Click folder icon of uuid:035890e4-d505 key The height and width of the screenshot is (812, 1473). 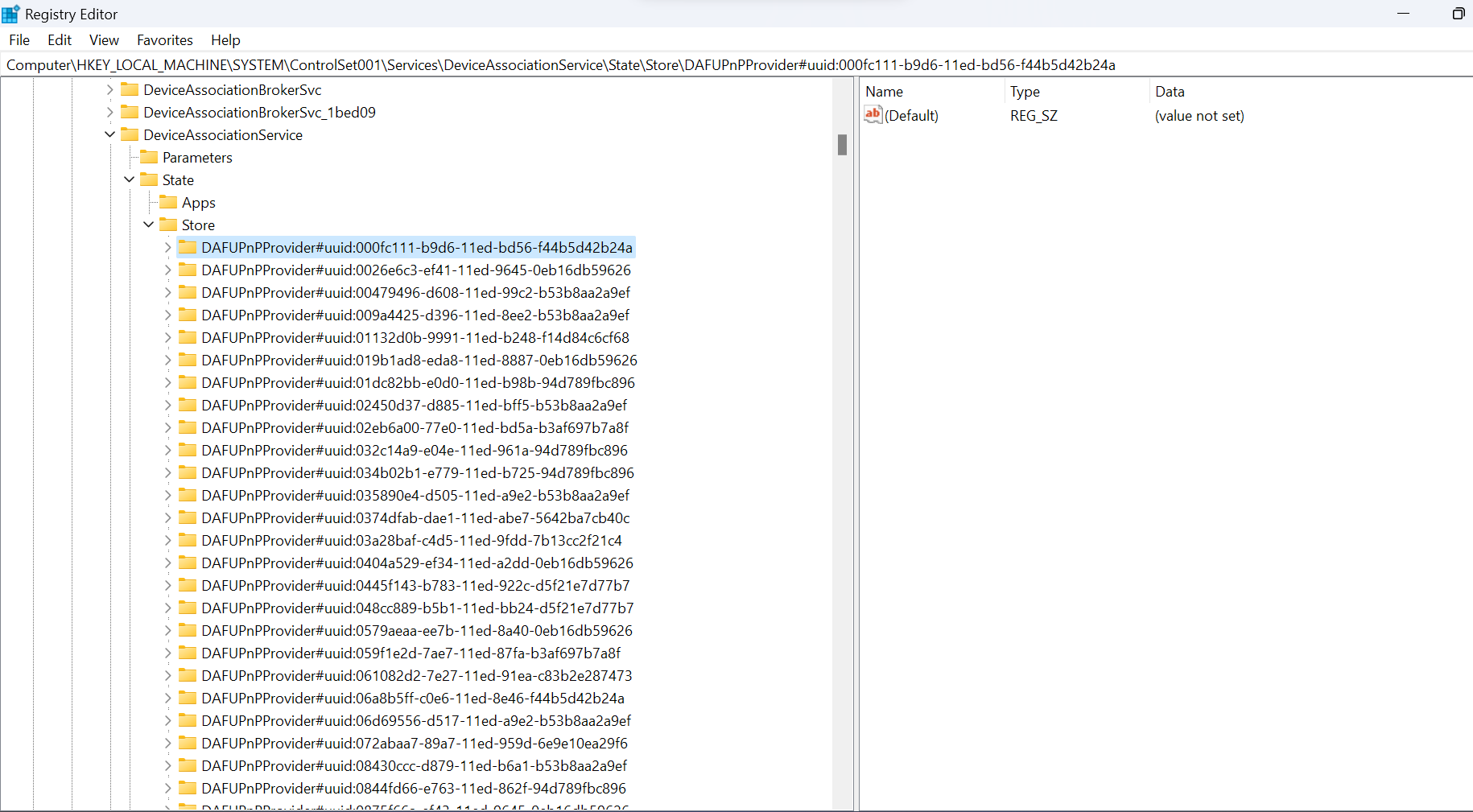coord(188,495)
